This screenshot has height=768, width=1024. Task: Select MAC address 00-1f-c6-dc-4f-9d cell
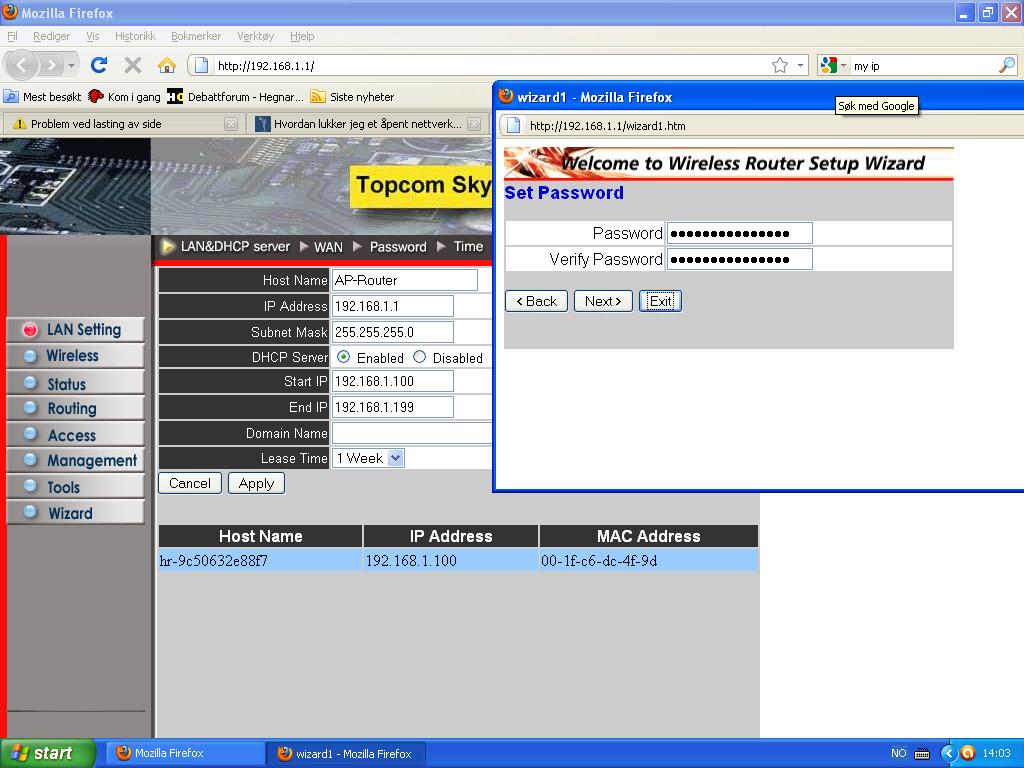pyautogui.click(x=648, y=560)
